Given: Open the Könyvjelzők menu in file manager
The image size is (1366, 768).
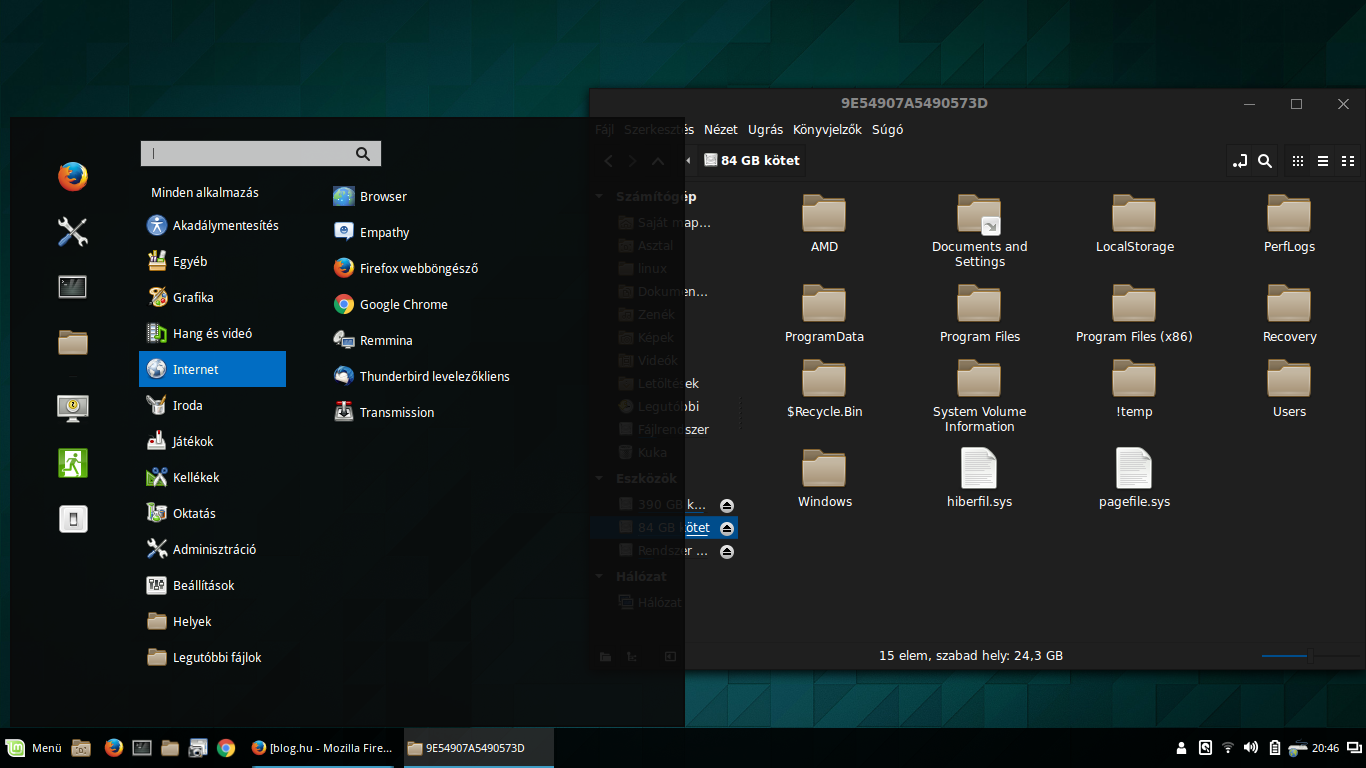Looking at the screenshot, I should coord(827,129).
